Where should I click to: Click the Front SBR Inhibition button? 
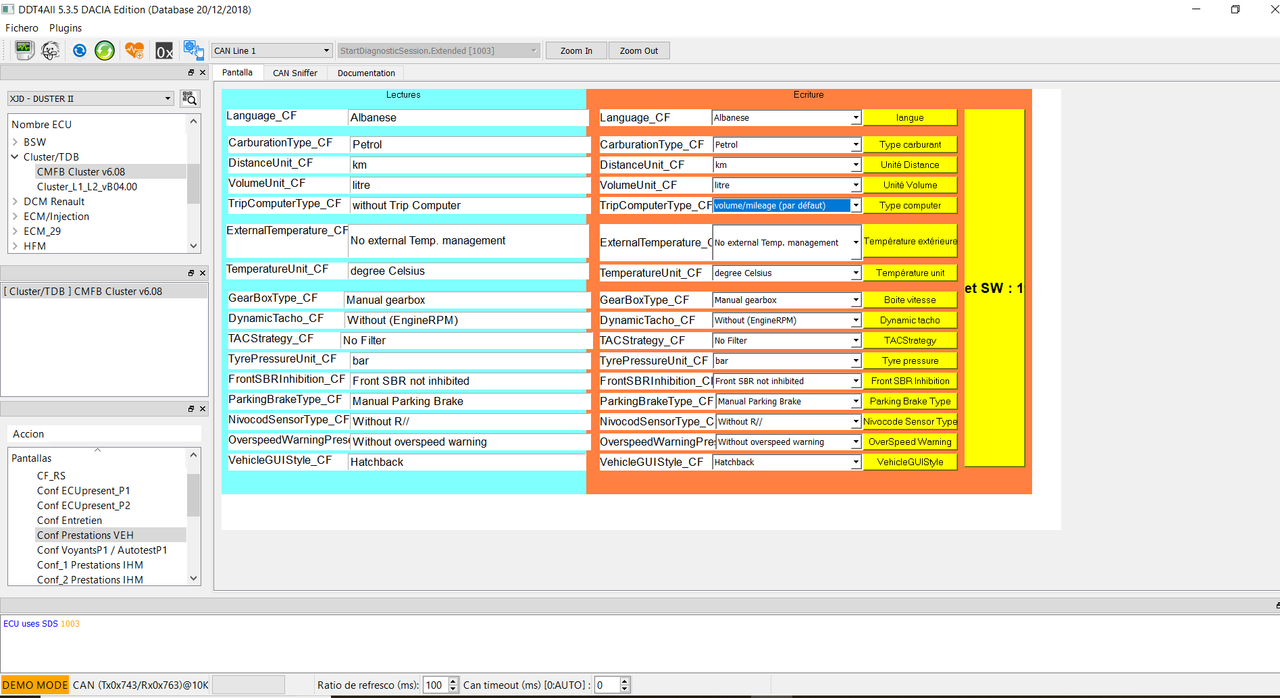click(910, 381)
